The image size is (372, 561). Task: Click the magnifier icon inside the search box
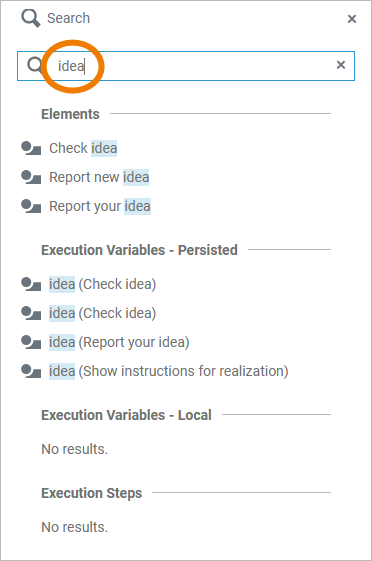[34, 65]
